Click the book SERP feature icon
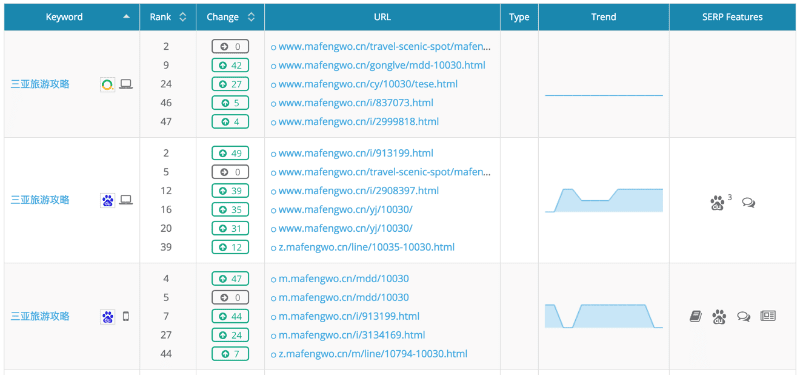The height and width of the screenshot is (375, 800). tap(695, 316)
